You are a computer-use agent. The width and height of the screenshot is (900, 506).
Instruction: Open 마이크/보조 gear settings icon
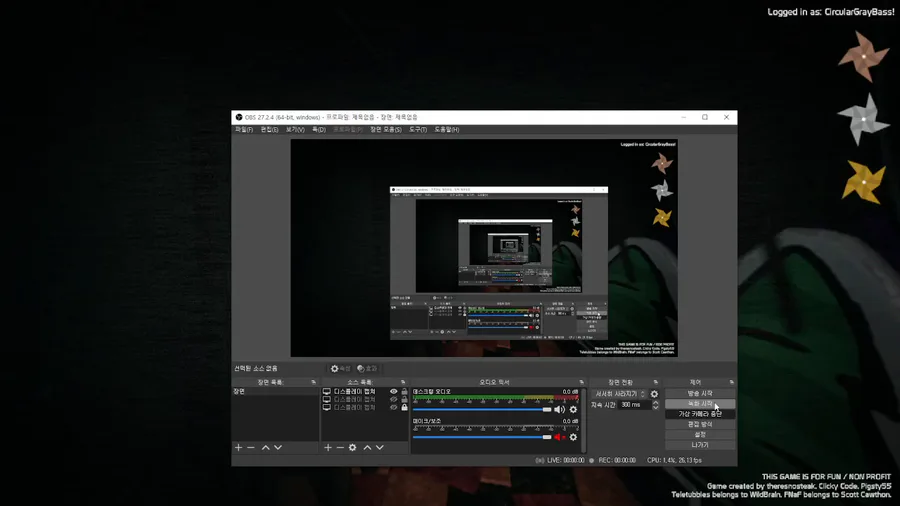573,437
